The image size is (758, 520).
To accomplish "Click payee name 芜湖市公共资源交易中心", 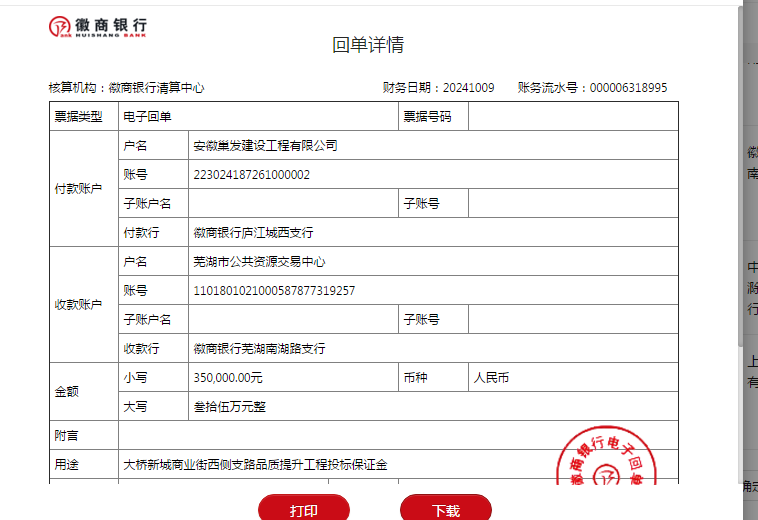I will point(259,262).
